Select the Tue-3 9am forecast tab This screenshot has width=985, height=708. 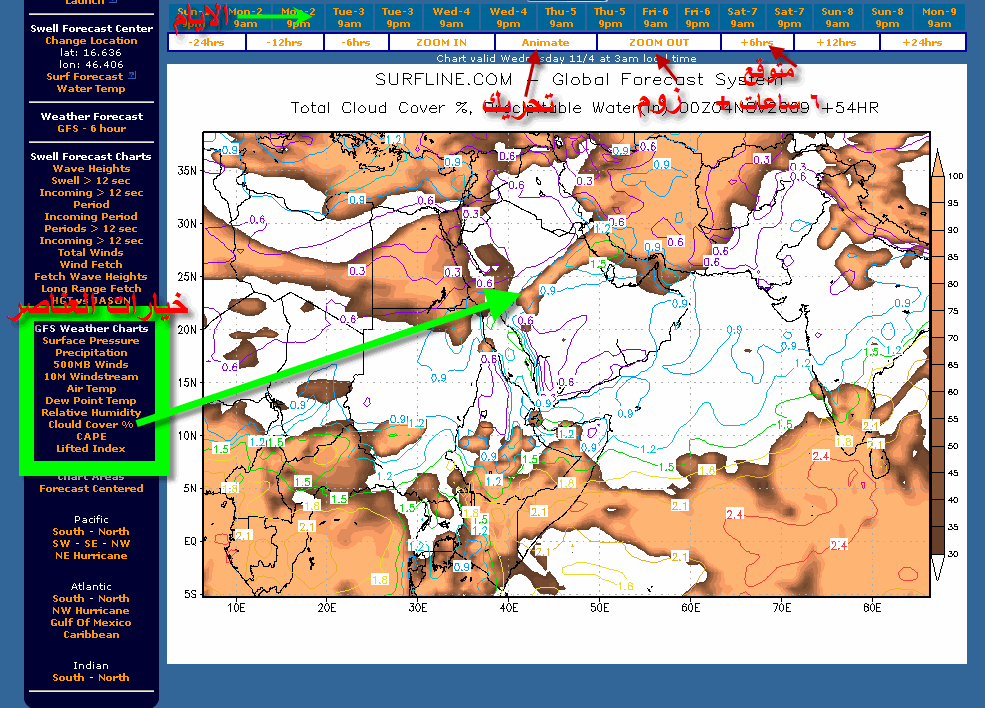349,18
